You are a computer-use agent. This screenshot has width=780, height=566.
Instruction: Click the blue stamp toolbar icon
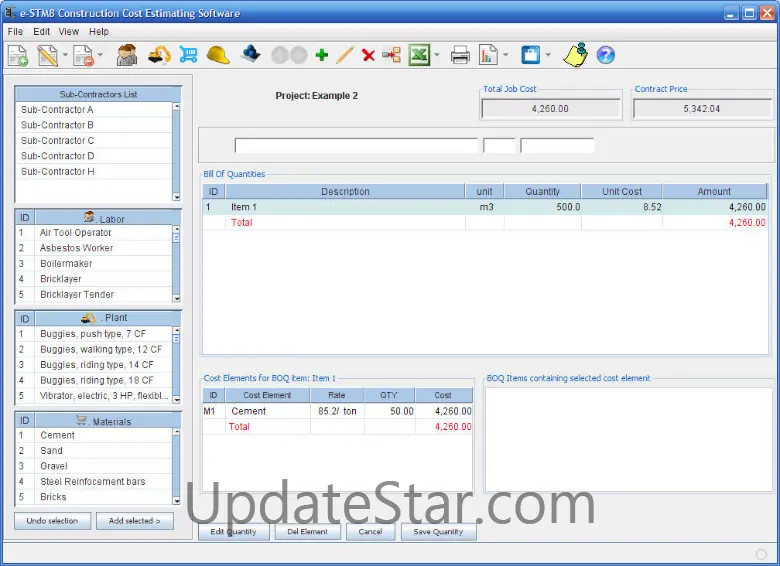click(250, 54)
